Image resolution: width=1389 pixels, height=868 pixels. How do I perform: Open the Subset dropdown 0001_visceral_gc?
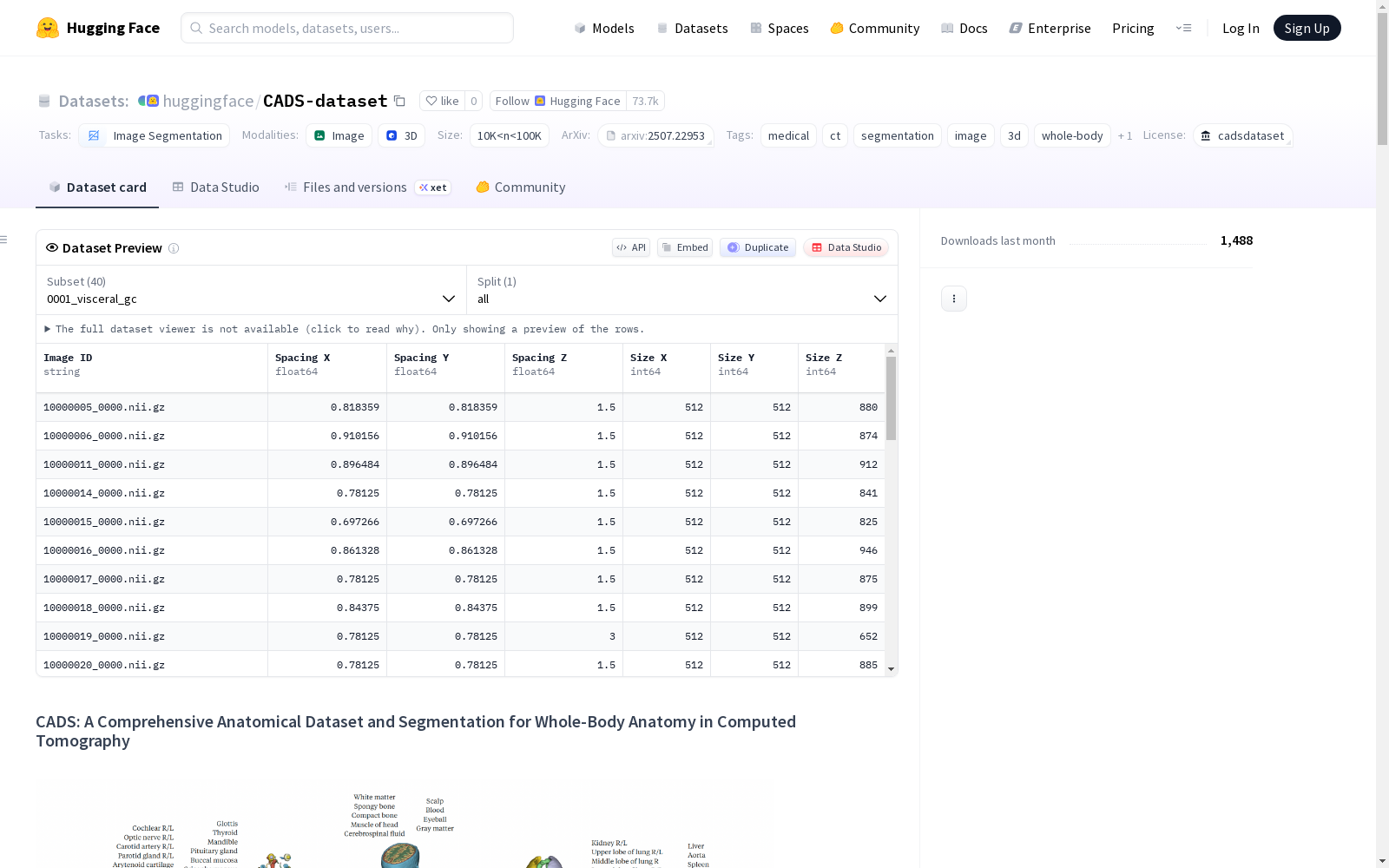point(251,290)
